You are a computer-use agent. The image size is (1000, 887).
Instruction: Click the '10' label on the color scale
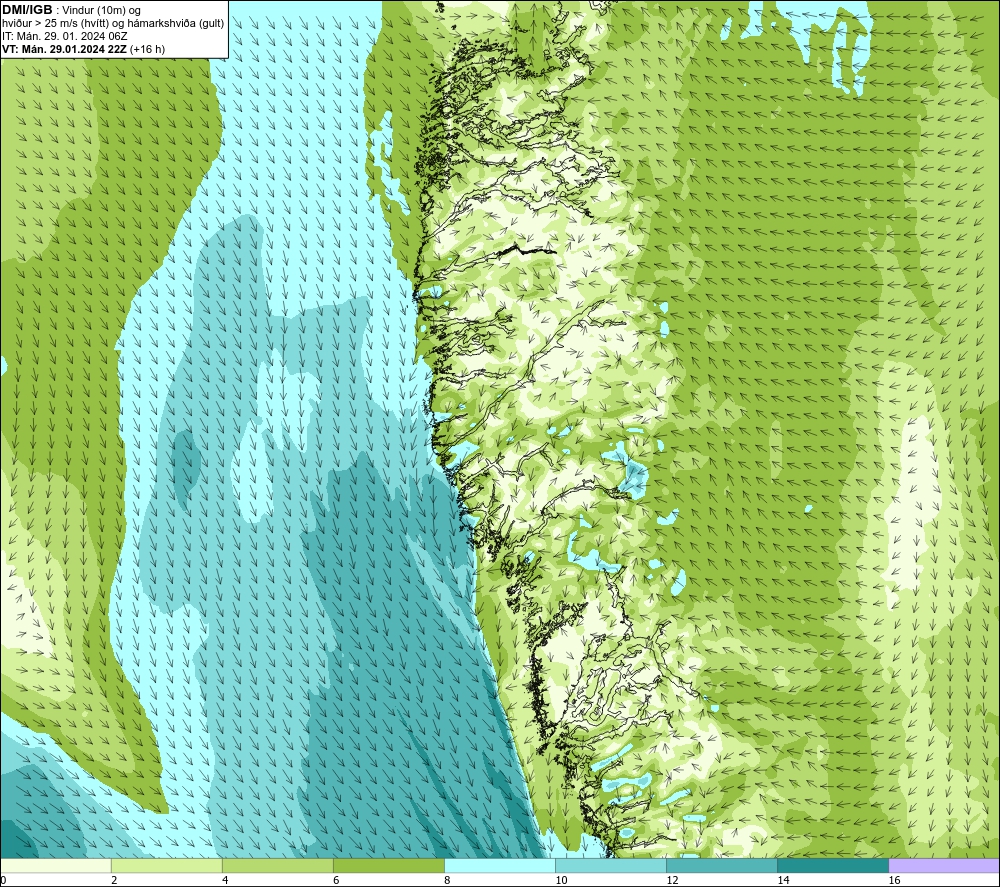point(561,880)
